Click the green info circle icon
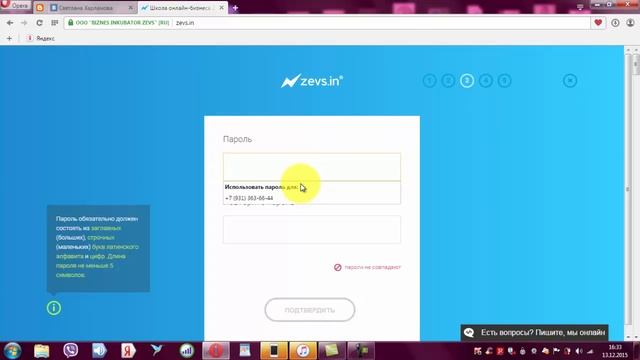The height and width of the screenshot is (360, 640). [x=54, y=308]
